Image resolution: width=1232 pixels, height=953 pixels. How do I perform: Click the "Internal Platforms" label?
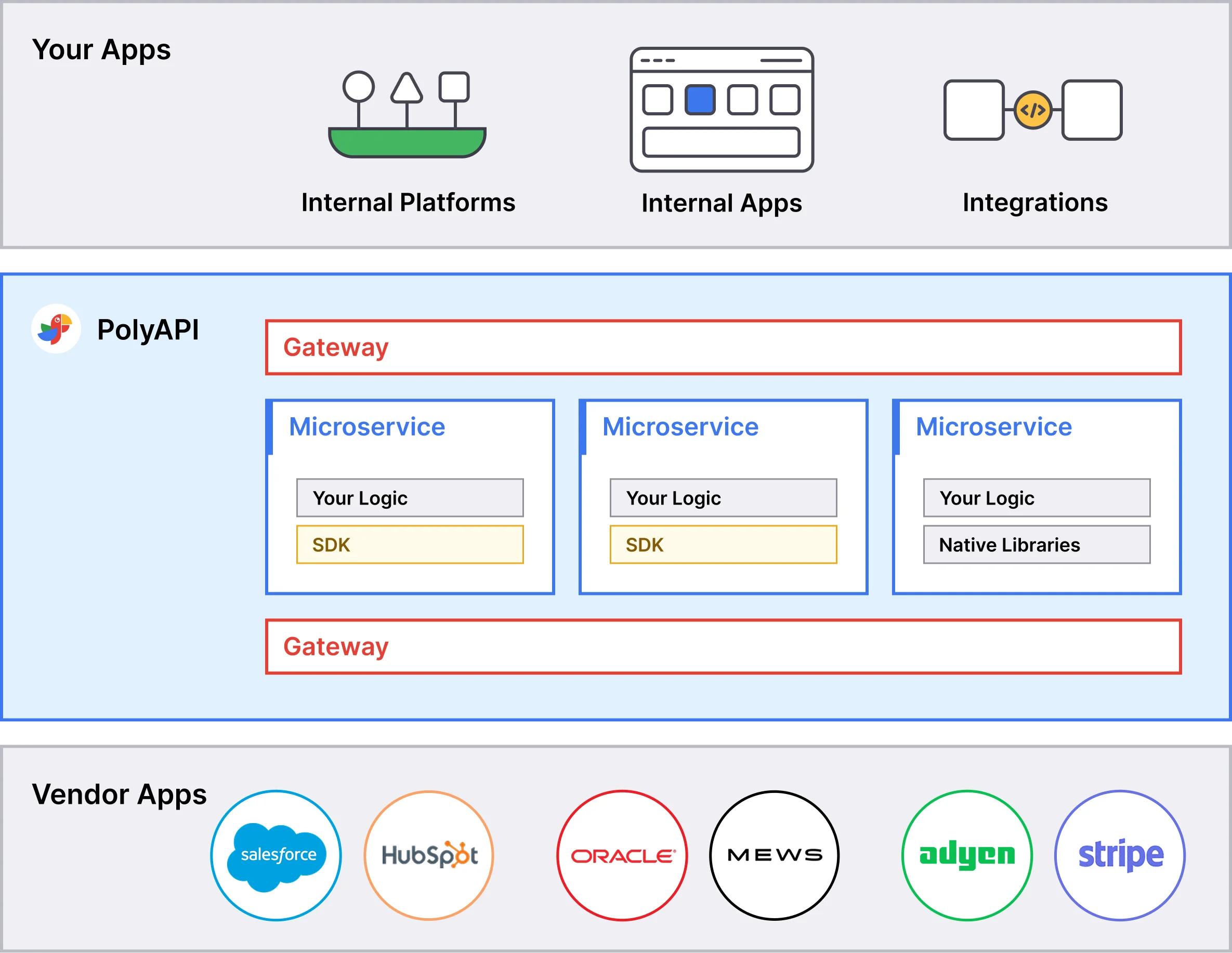[409, 203]
